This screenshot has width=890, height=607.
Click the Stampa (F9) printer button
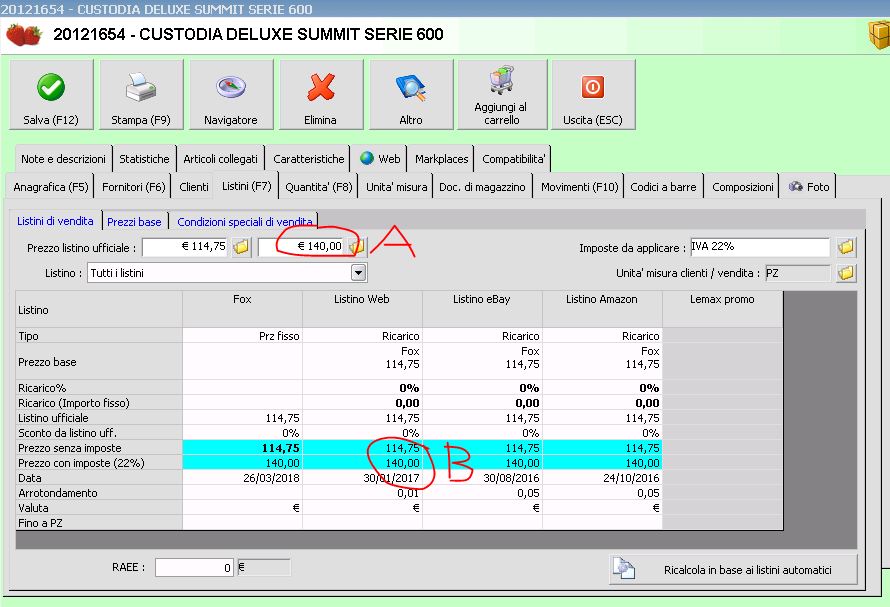pos(141,95)
